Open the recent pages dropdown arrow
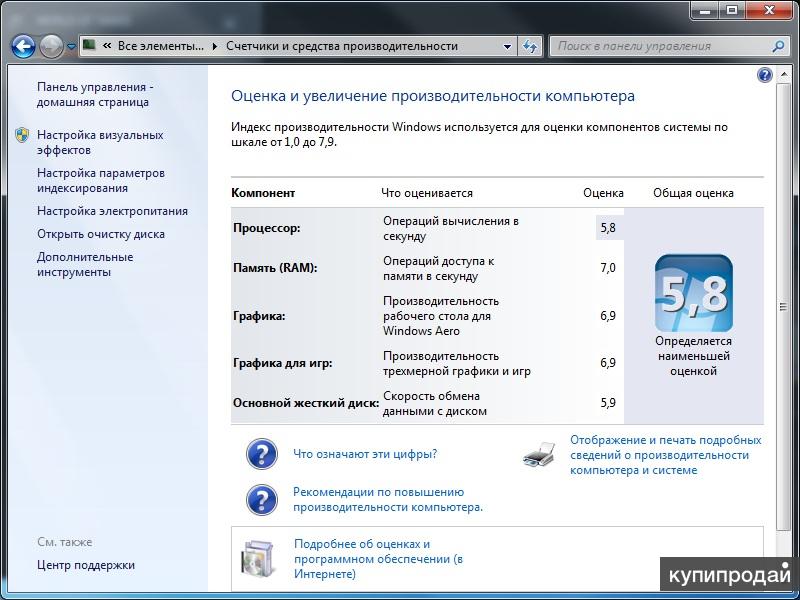800x600 pixels. coord(71,46)
